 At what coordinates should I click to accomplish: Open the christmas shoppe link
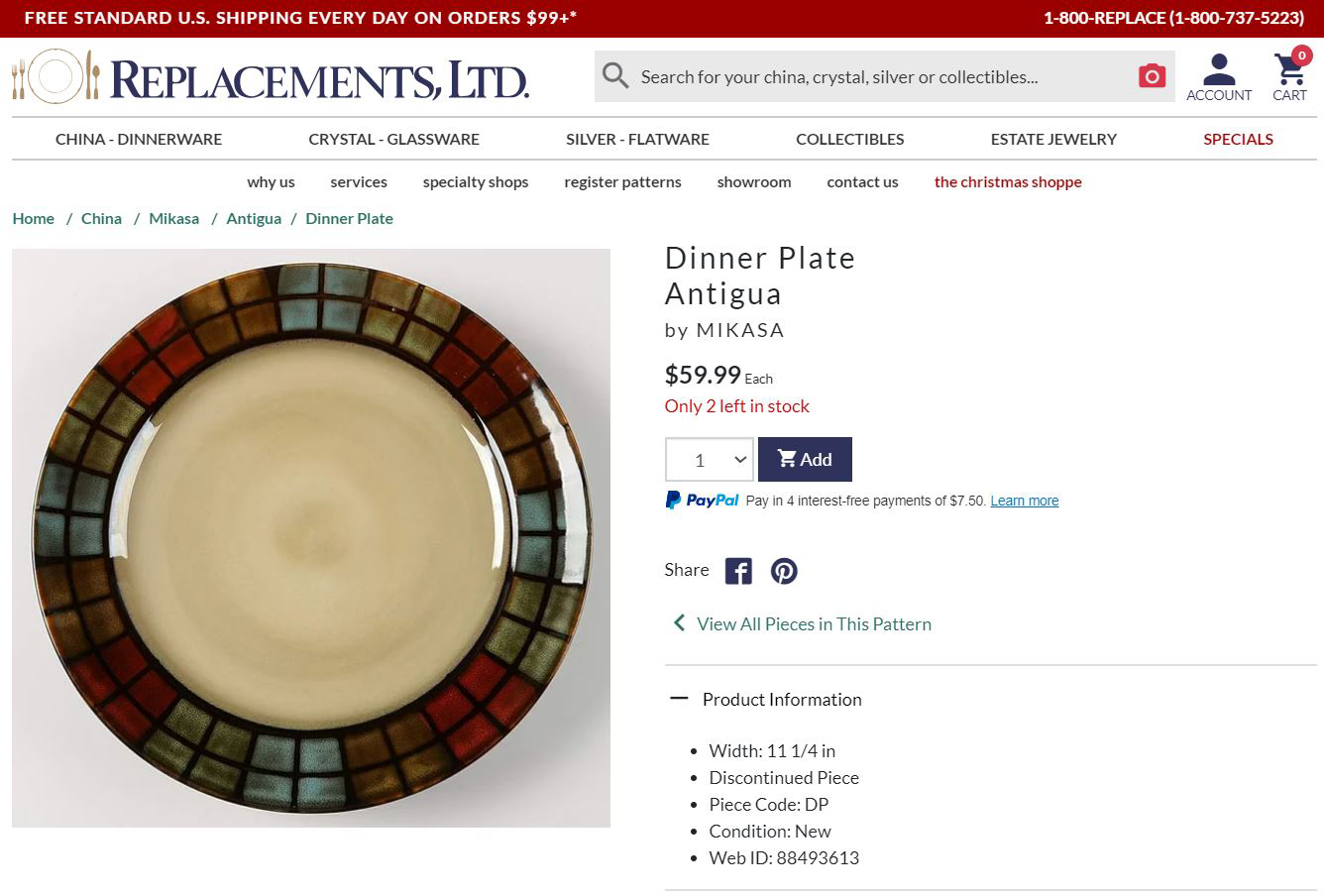[x=1008, y=181]
